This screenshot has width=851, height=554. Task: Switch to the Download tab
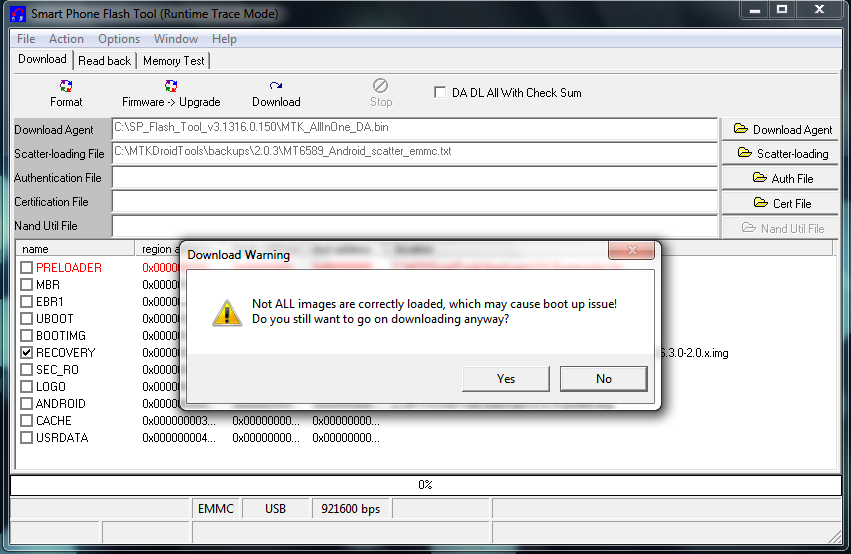(42, 59)
